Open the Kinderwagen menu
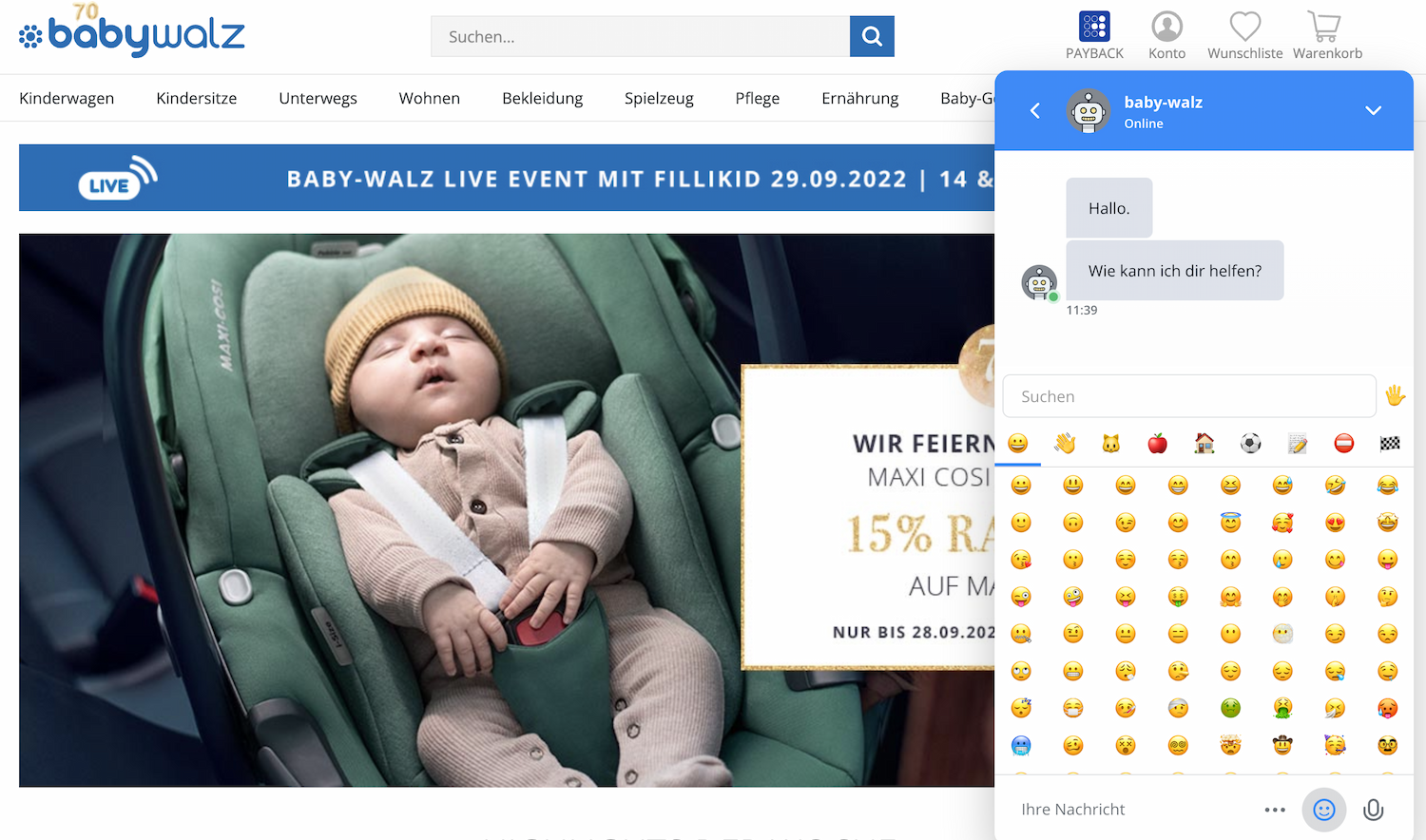Image resolution: width=1426 pixels, height=840 pixels. click(x=67, y=98)
